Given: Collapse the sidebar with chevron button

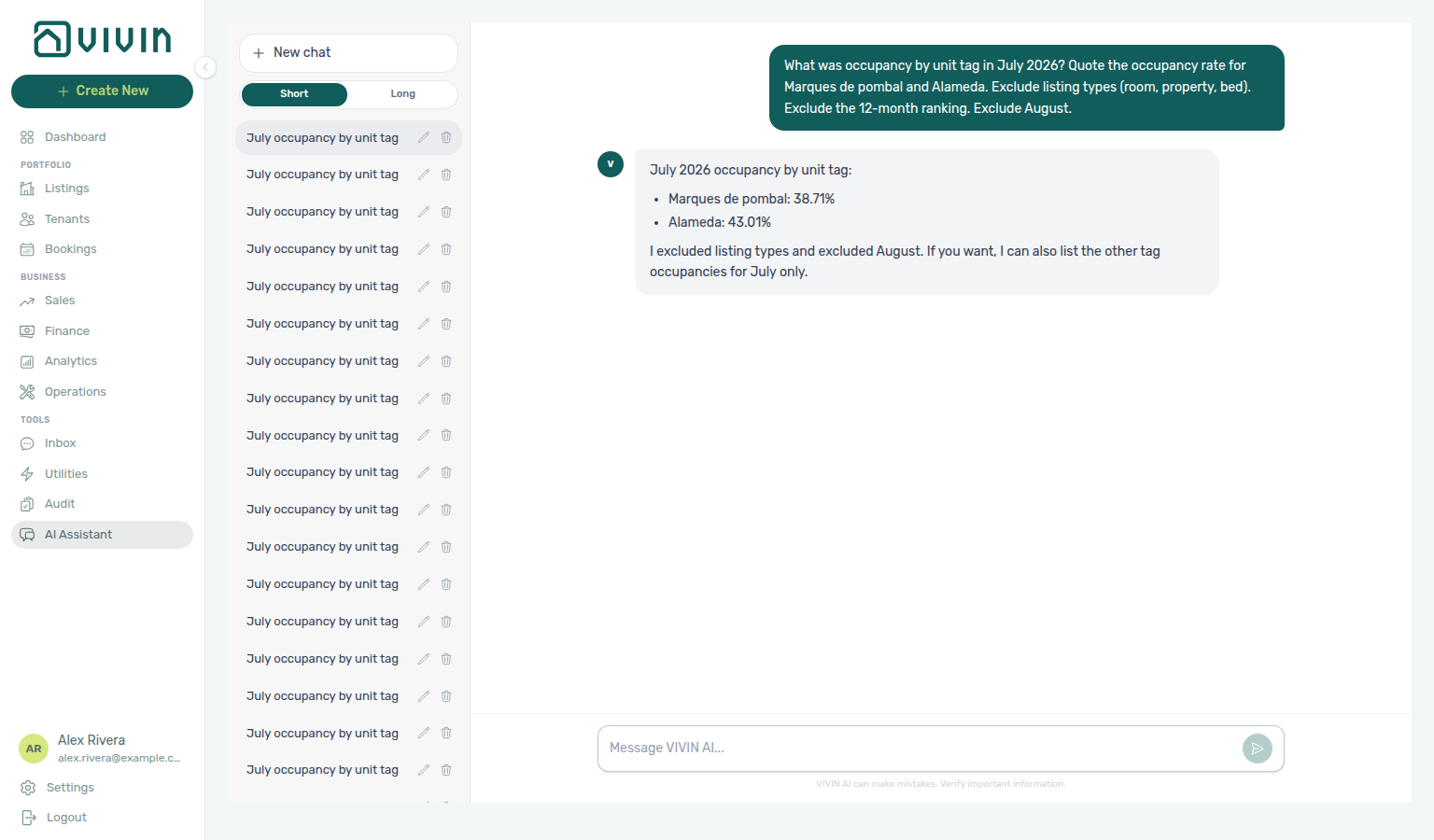Looking at the screenshot, I should click(205, 67).
